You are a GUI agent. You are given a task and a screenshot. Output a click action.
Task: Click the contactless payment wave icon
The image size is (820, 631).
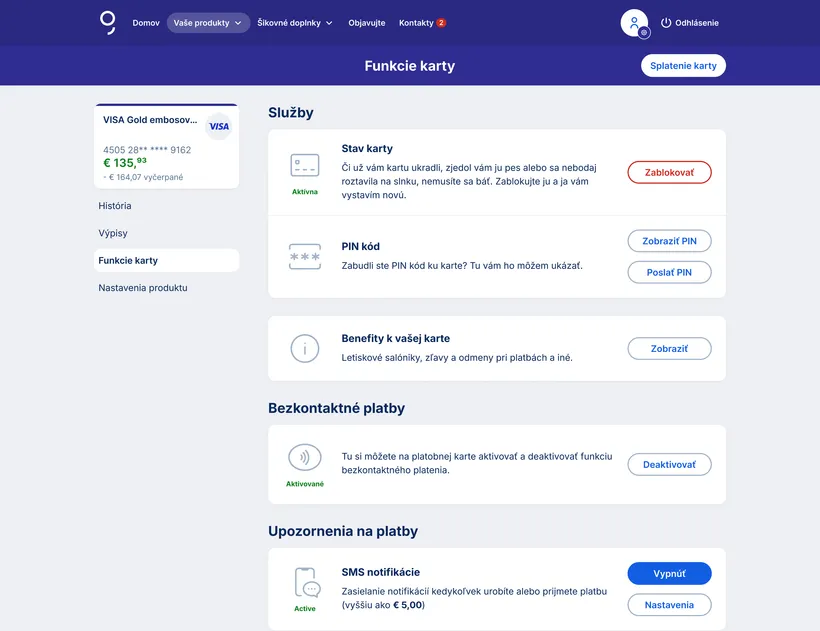click(305, 458)
